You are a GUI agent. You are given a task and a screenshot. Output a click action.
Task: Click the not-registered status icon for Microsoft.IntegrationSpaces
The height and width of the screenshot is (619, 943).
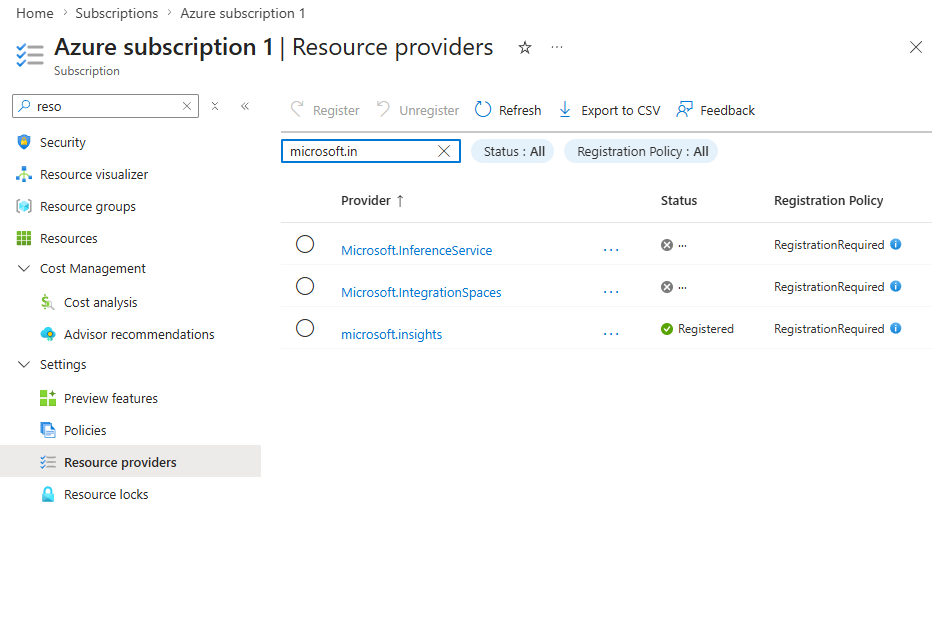tap(666, 287)
